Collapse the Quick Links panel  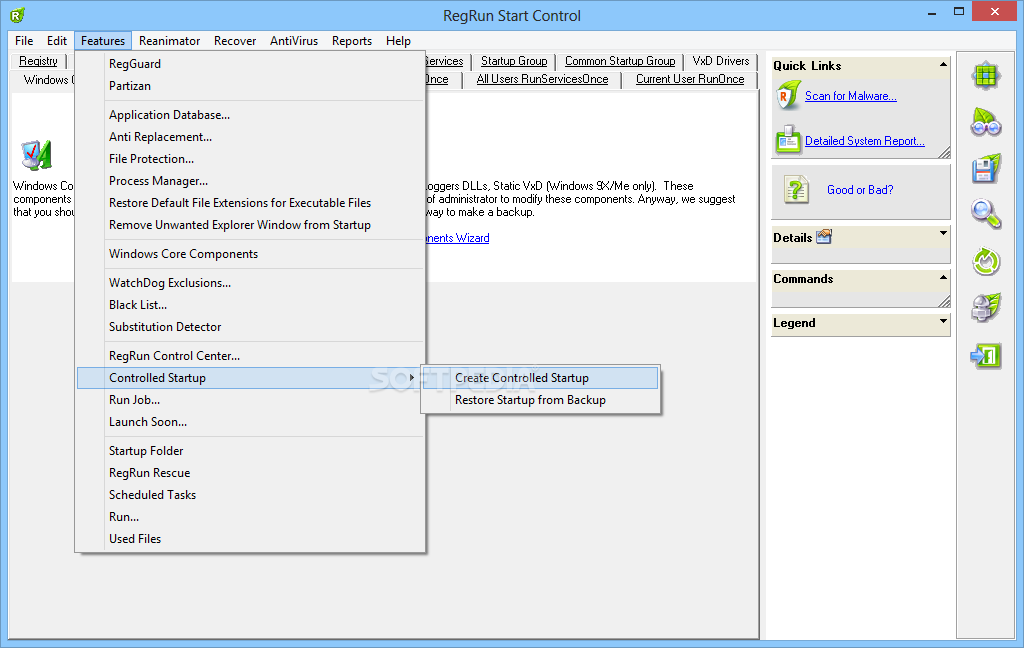click(x=943, y=64)
